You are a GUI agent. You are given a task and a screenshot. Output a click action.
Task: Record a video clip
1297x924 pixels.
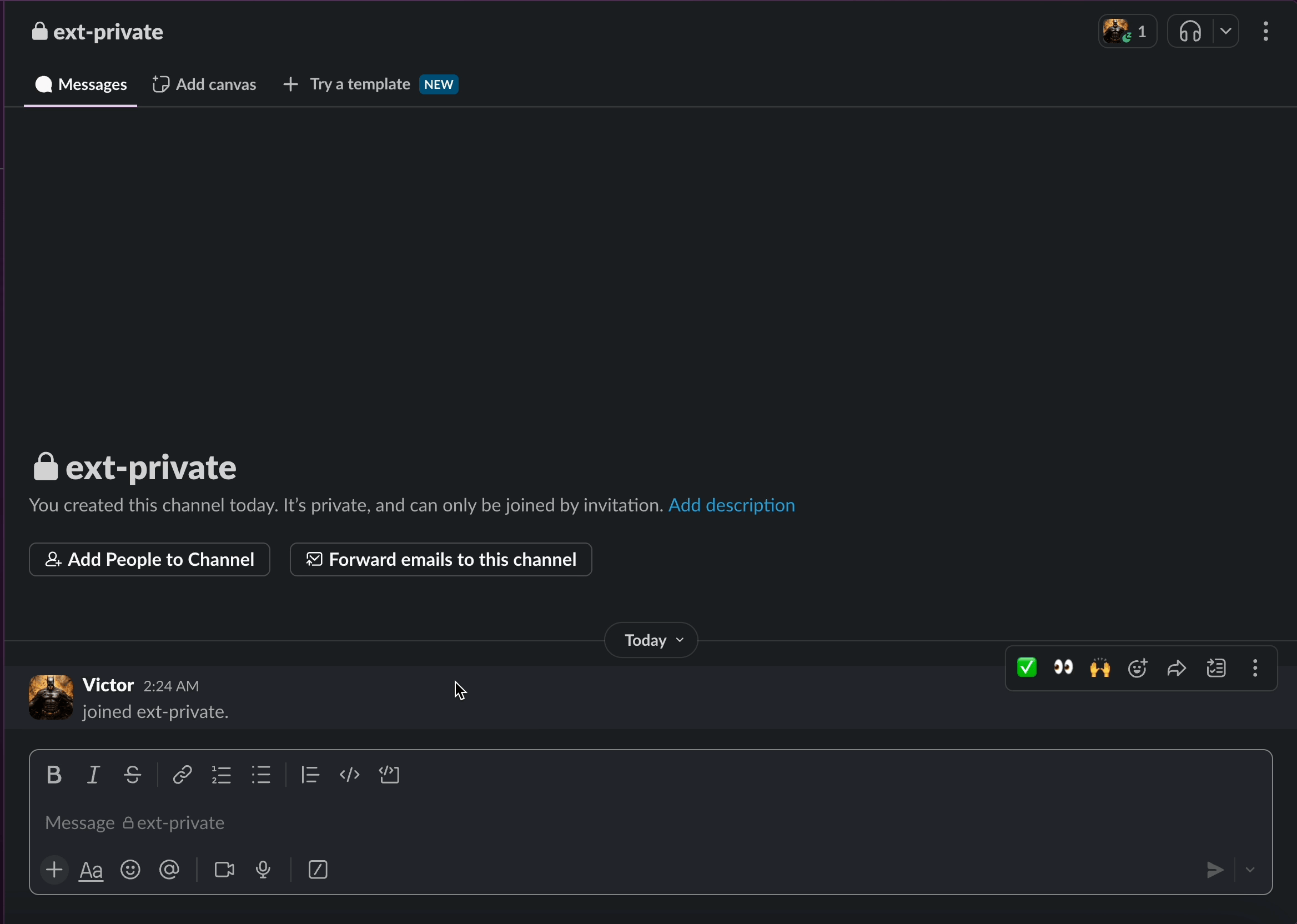(224, 870)
